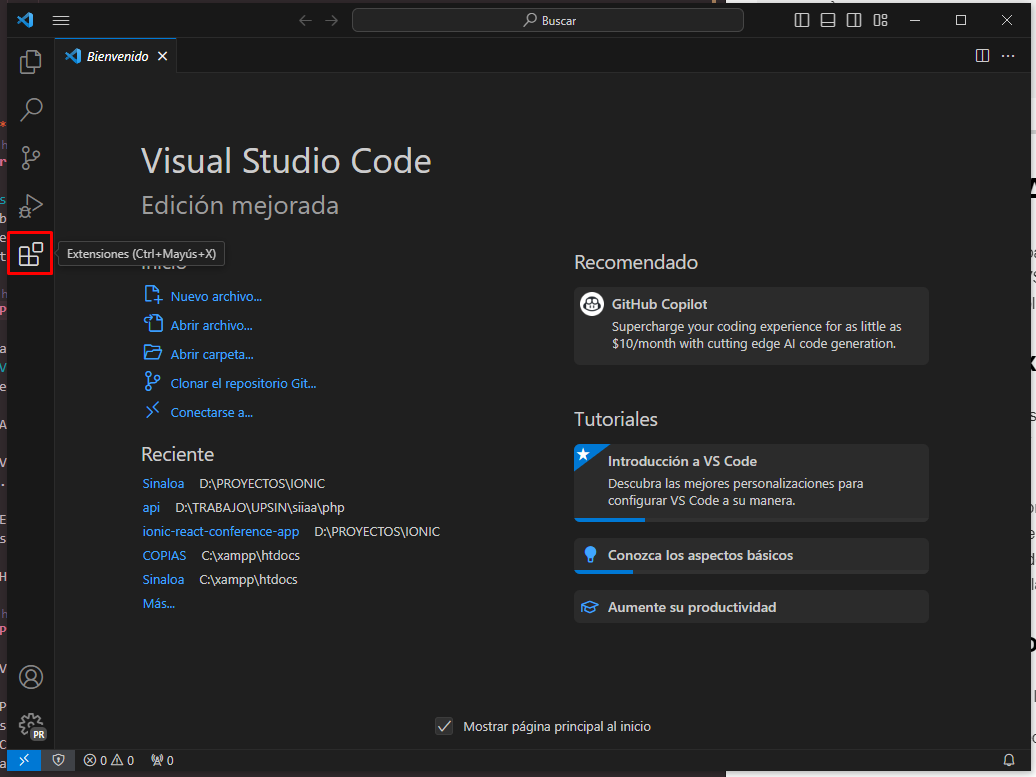Go back with the left arrow
Viewport: 1036px width, 777px height.
pyautogui.click(x=305, y=20)
